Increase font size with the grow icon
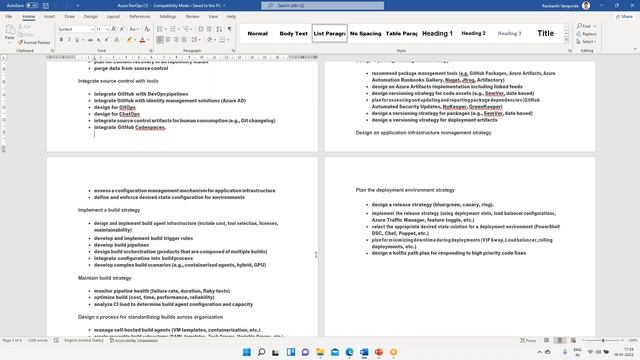640x360 pixels. click(x=114, y=29)
